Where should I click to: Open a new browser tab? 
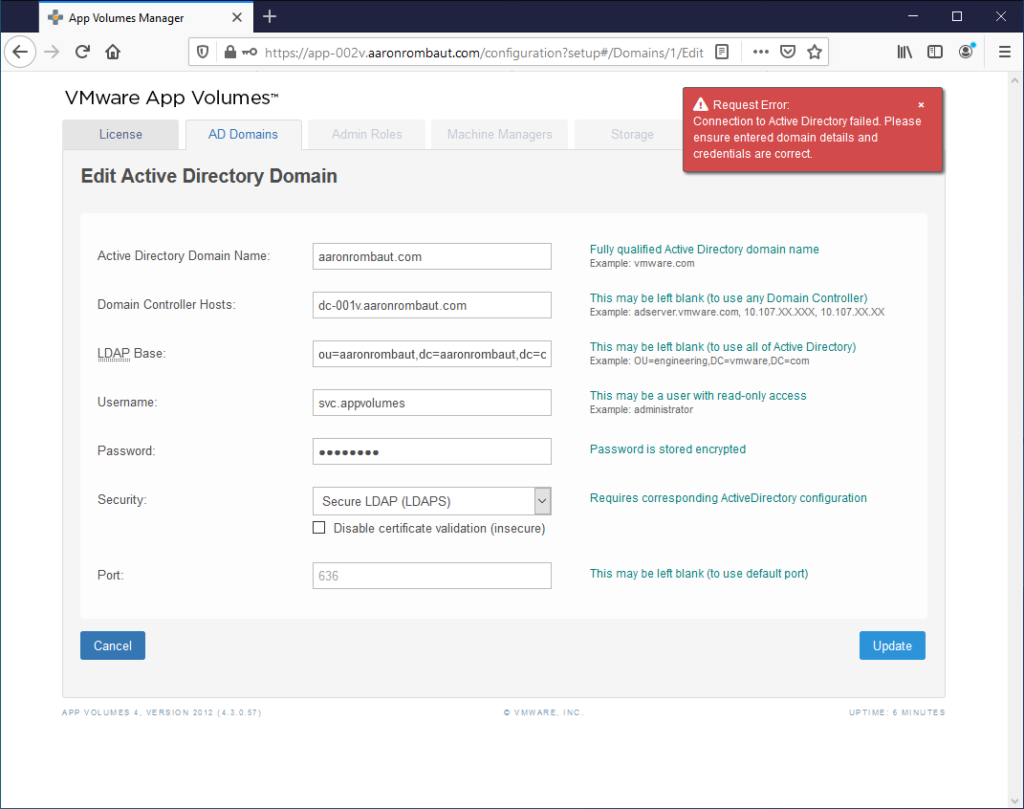click(x=269, y=17)
